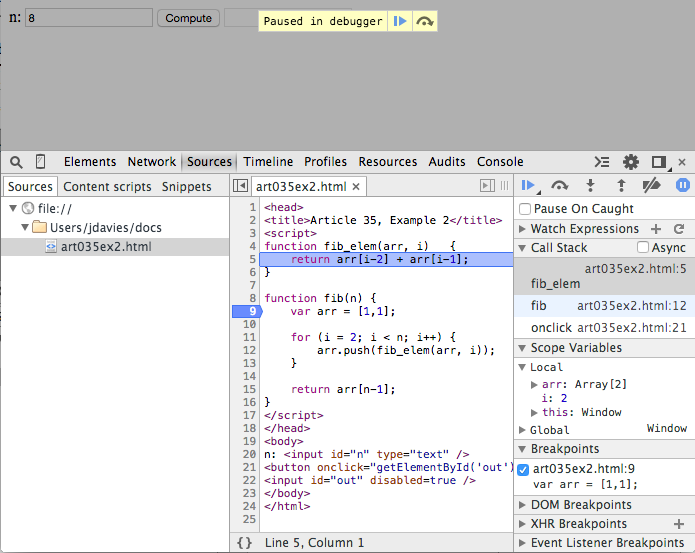The image size is (695, 553).
Task: Select the Snippets navigator tab
Action: 187,187
